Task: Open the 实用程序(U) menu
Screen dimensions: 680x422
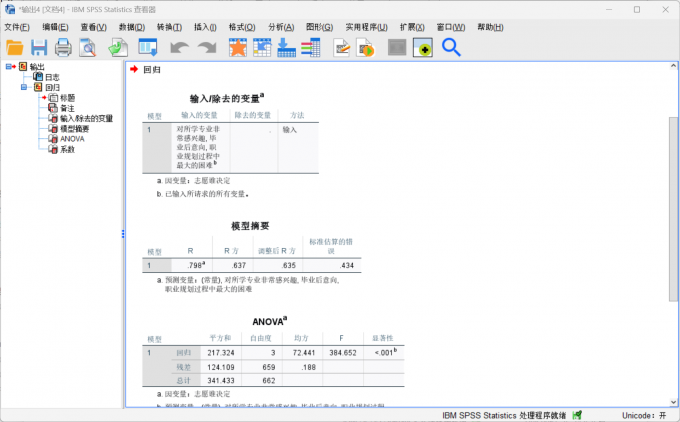Action: point(366,27)
